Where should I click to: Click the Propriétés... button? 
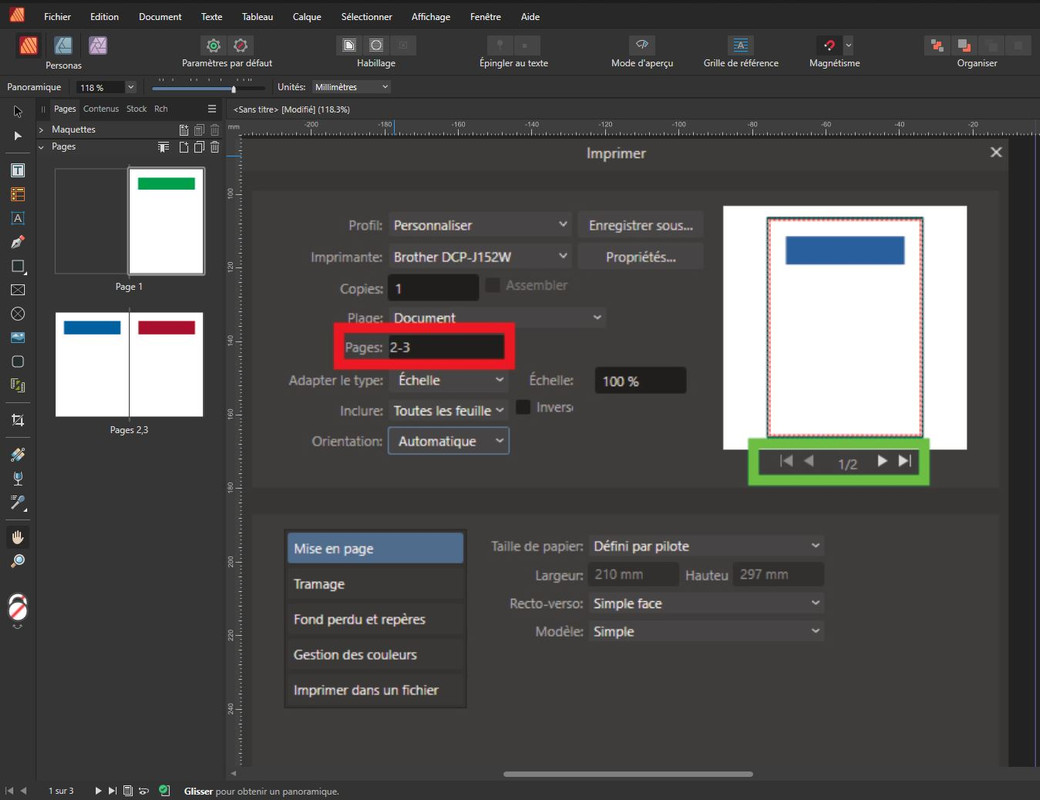641,257
